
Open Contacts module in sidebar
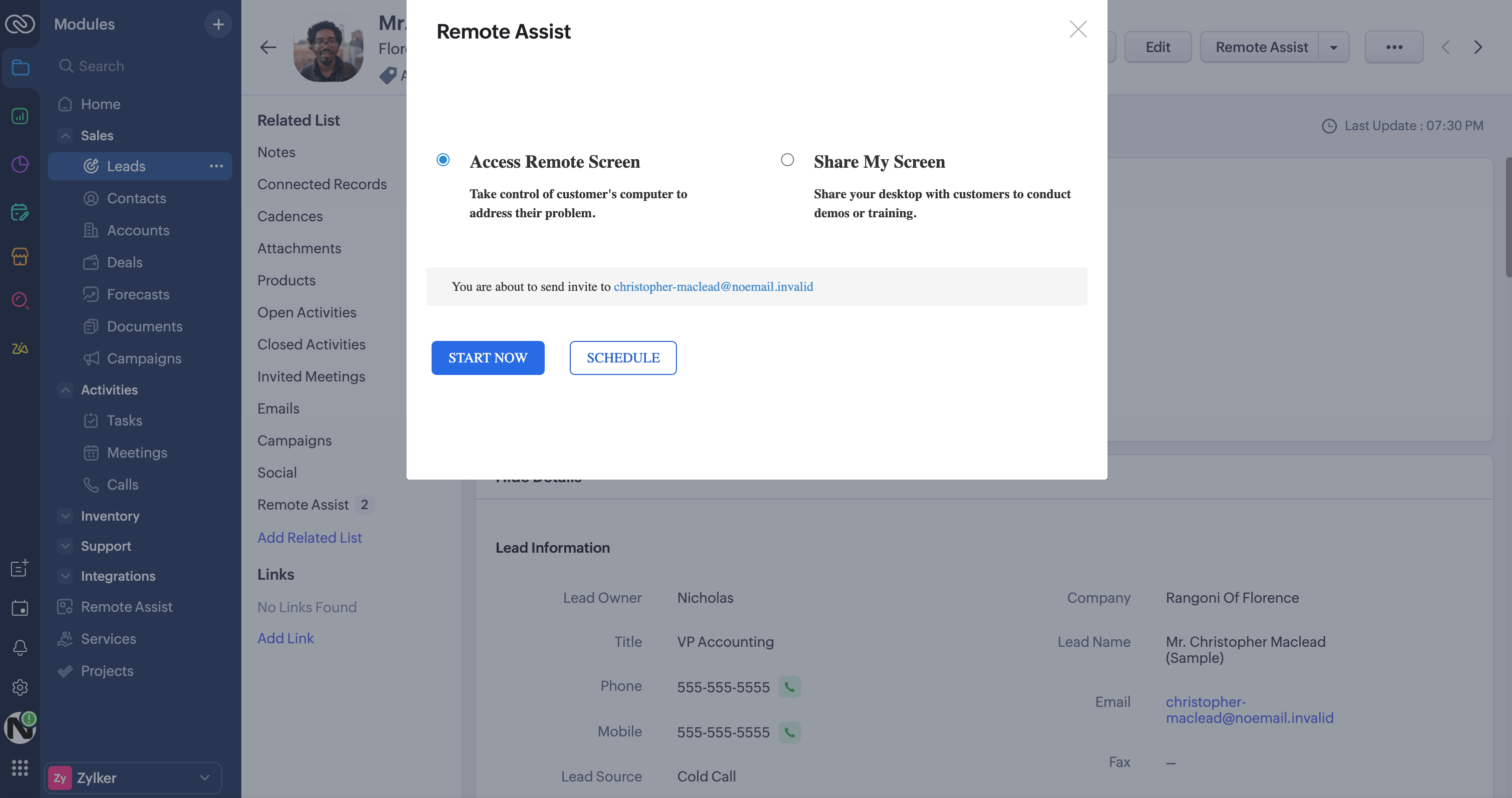pos(136,198)
